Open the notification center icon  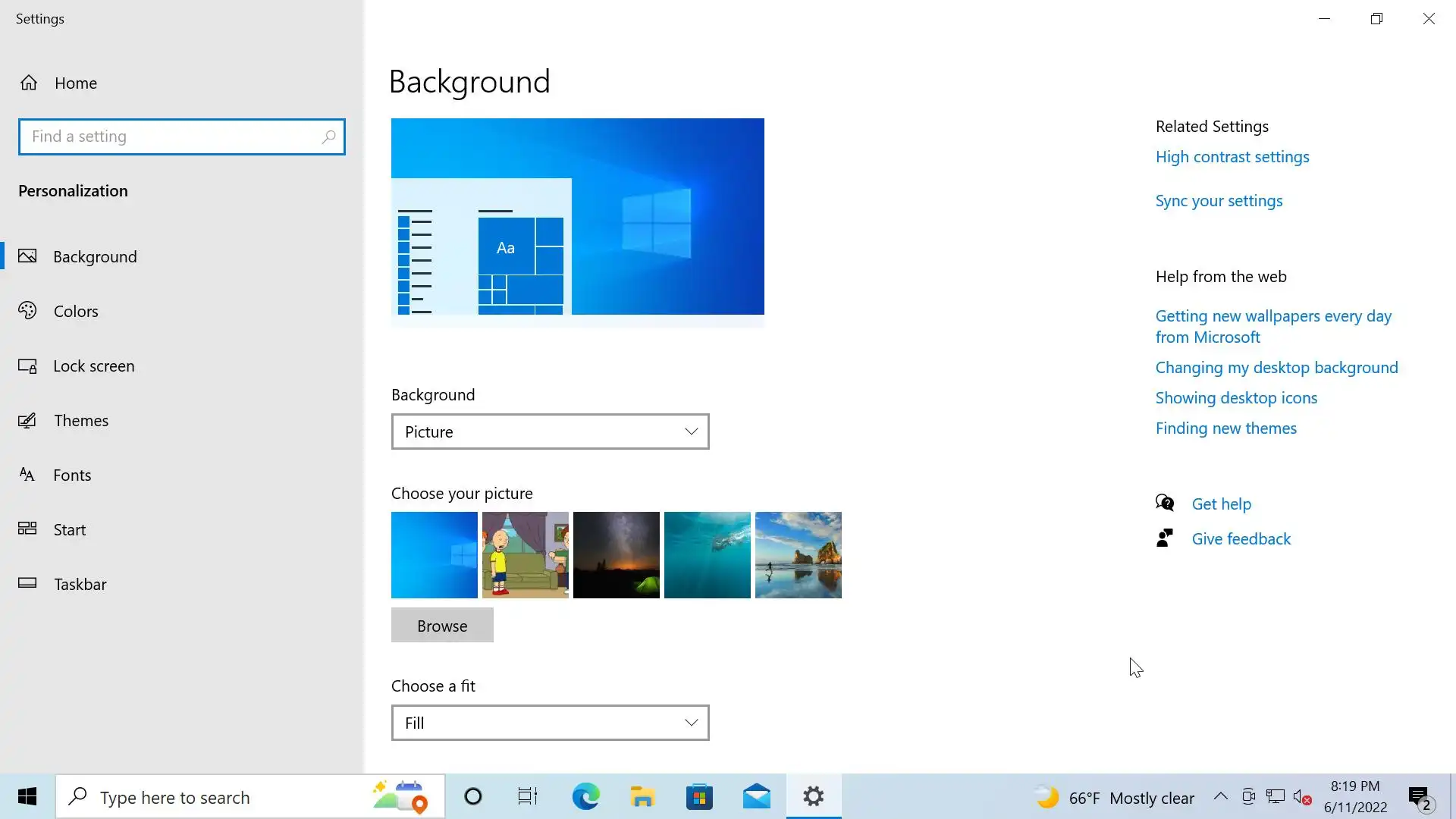tap(1419, 797)
